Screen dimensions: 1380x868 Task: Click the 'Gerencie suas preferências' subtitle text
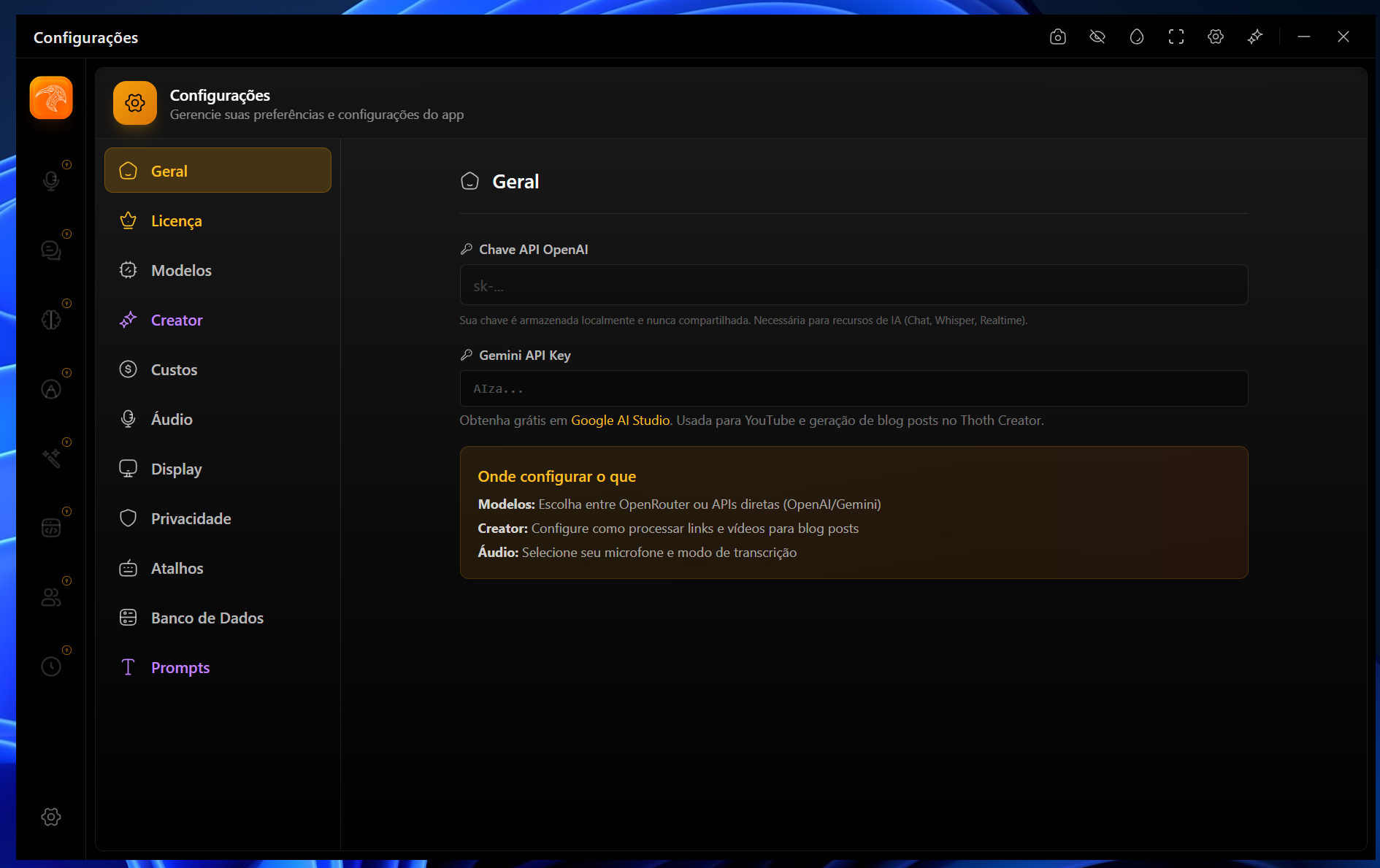[317, 115]
